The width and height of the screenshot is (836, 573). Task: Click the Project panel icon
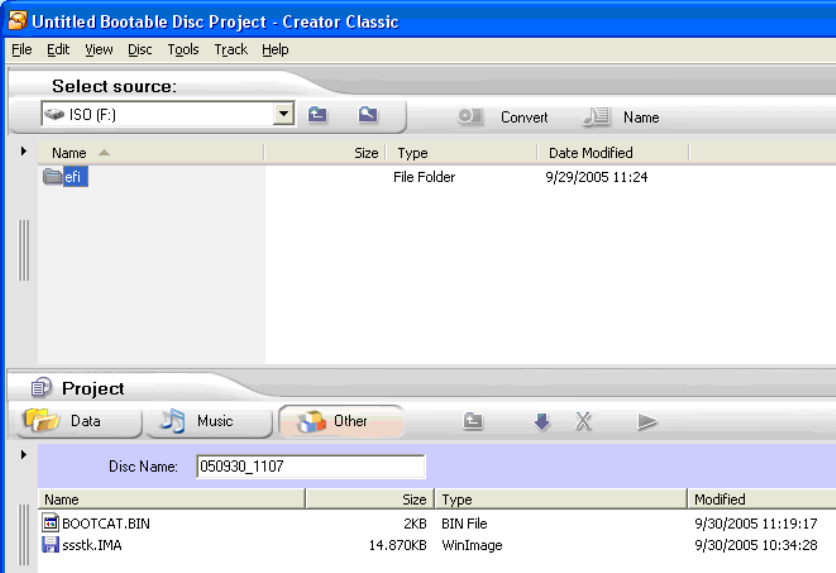pos(41,388)
